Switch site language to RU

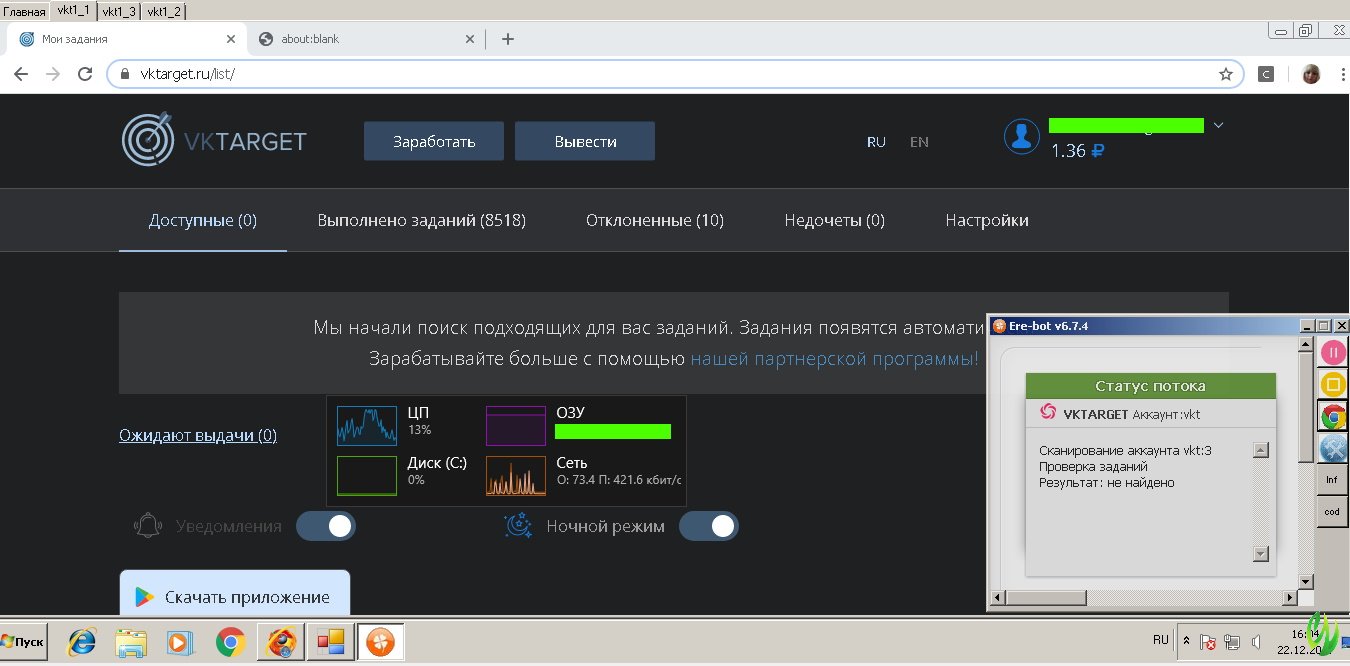tap(876, 142)
